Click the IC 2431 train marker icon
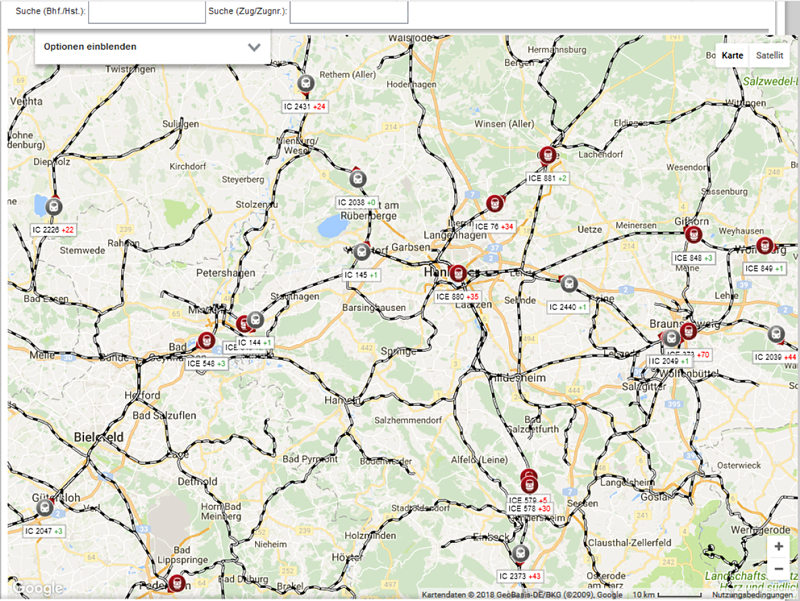 pyautogui.click(x=306, y=84)
